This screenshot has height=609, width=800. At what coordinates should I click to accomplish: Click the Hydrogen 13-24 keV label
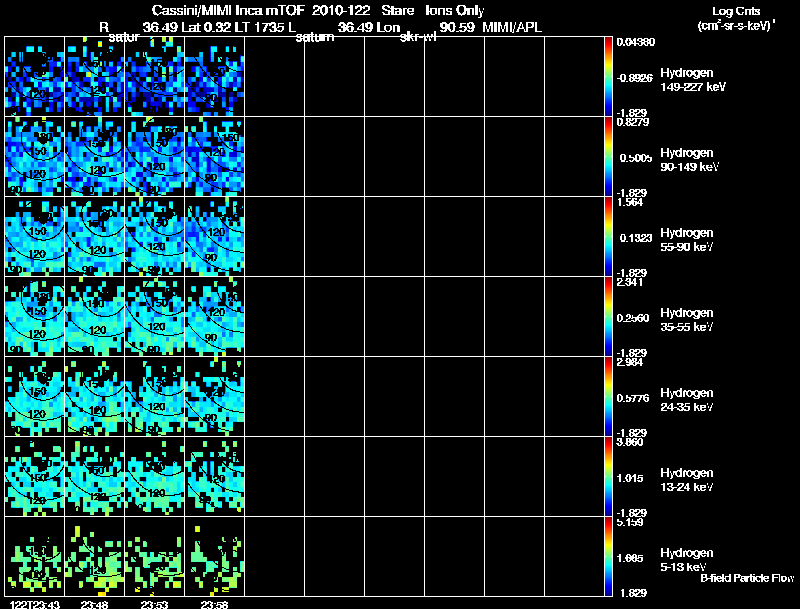click(x=687, y=480)
